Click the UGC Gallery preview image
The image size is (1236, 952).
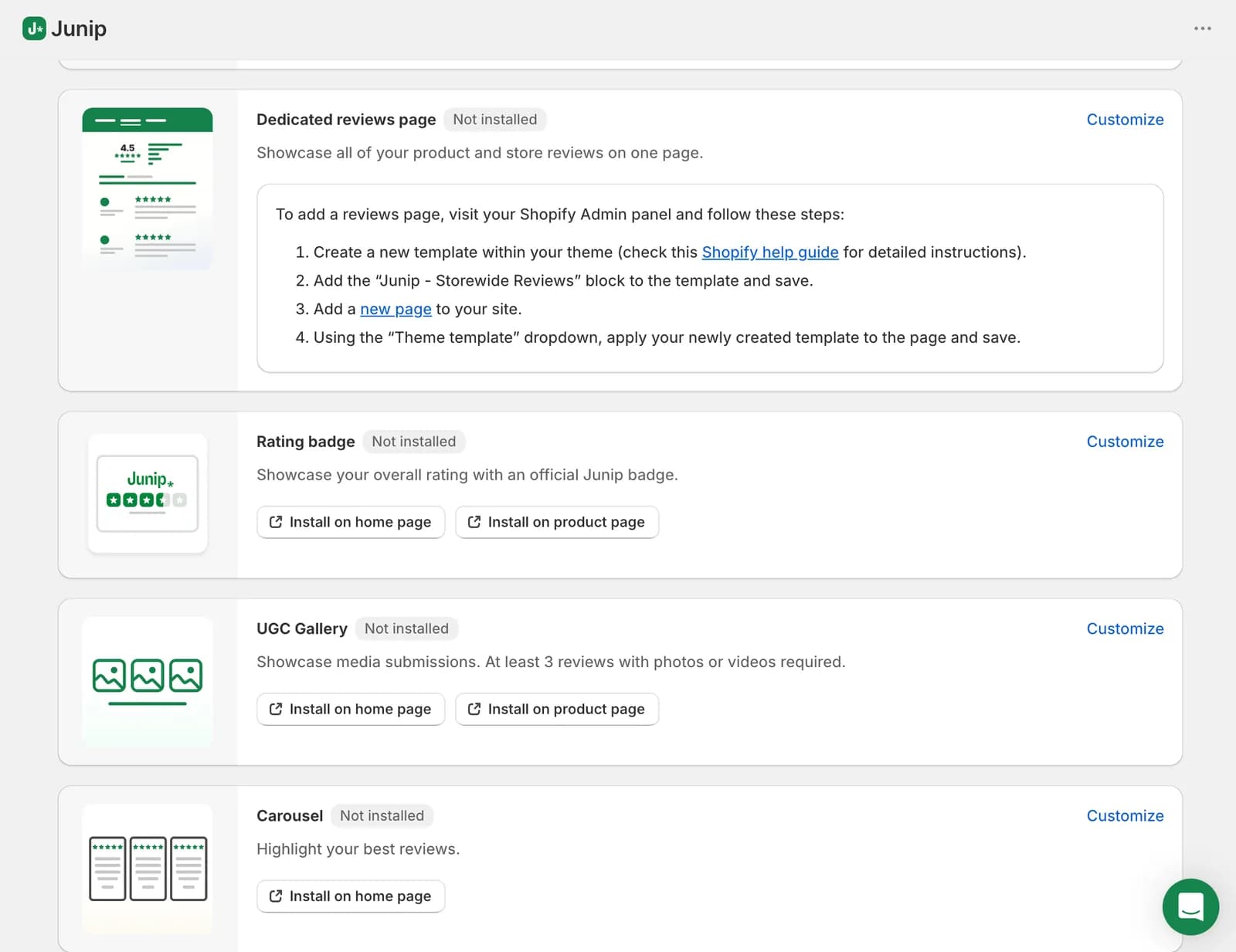tap(148, 681)
